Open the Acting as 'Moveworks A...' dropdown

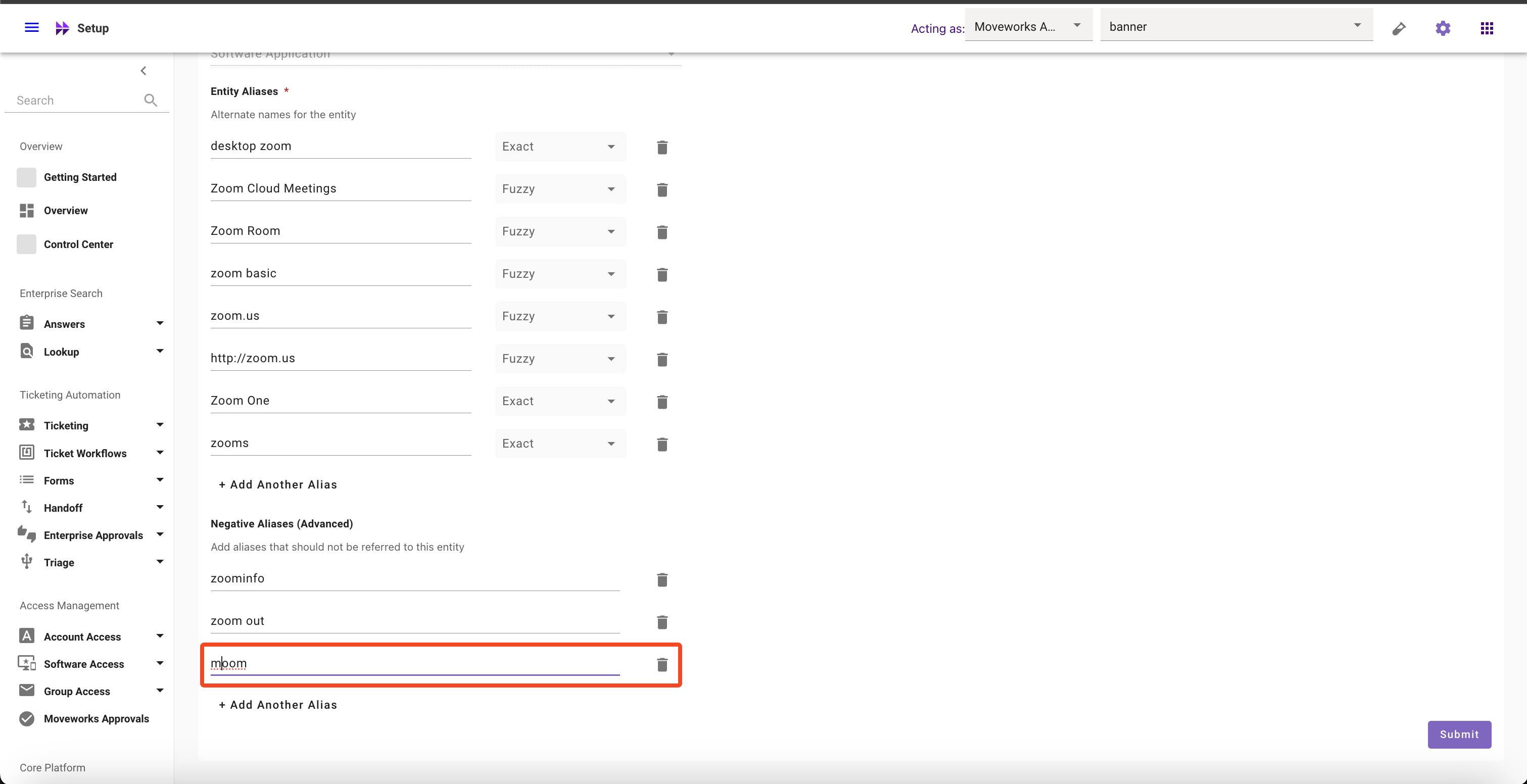[x=1028, y=27]
